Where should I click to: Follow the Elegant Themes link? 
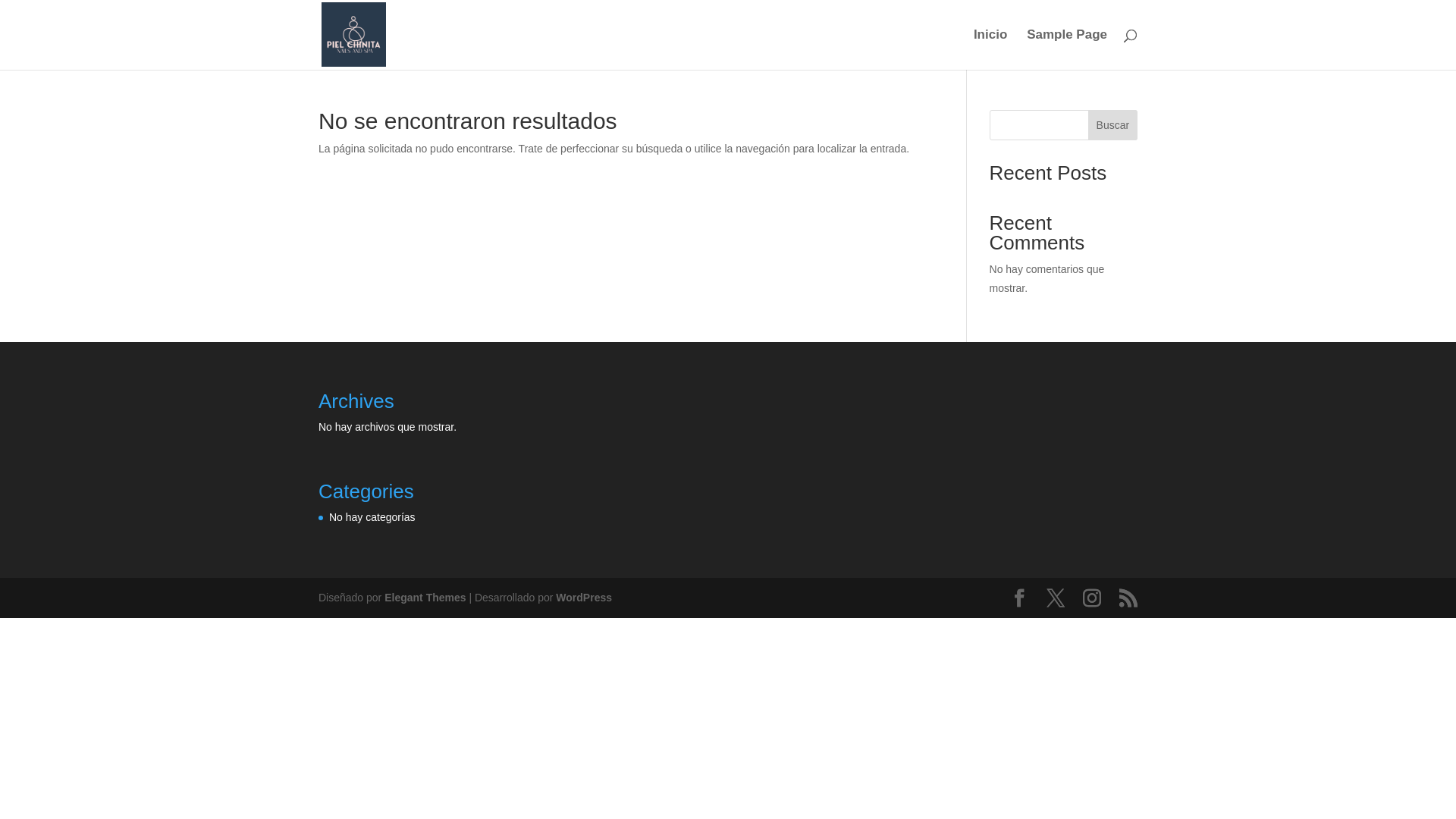pos(425,598)
